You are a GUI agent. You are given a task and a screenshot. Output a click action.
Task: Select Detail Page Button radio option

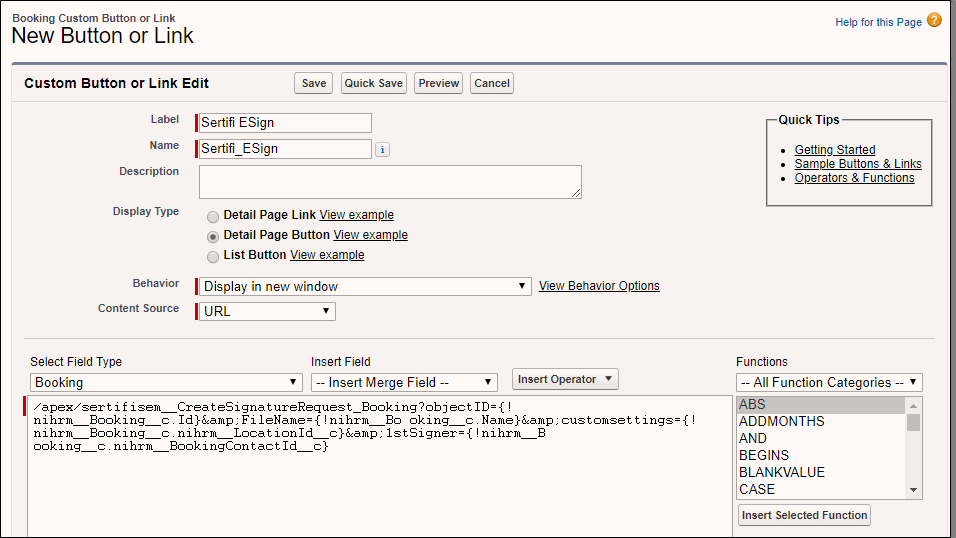213,237
